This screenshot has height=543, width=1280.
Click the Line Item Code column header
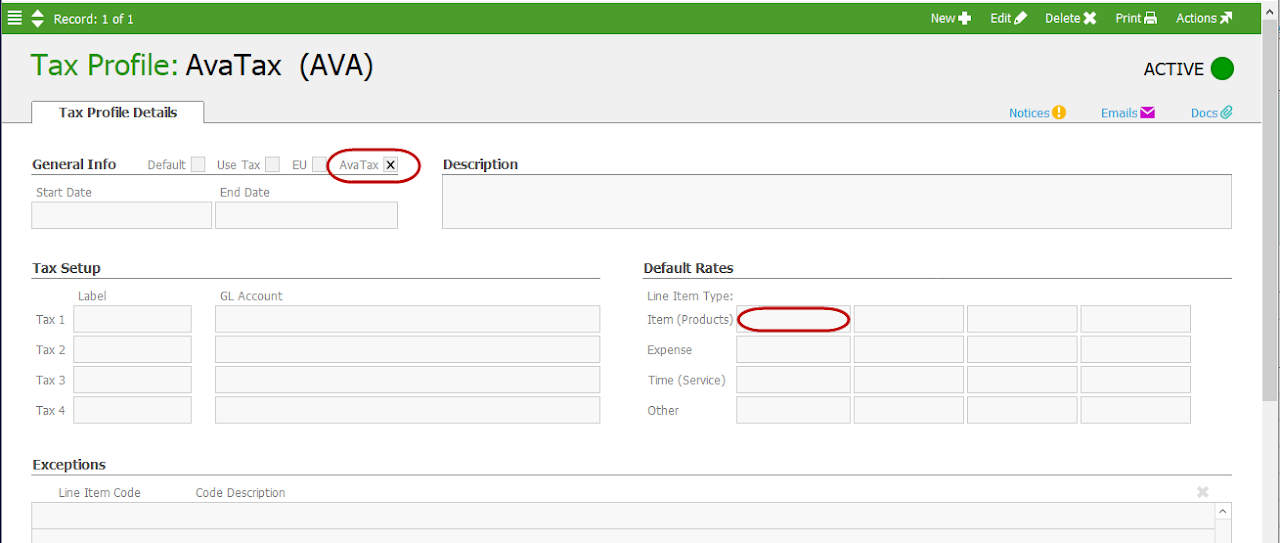point(99,493)
